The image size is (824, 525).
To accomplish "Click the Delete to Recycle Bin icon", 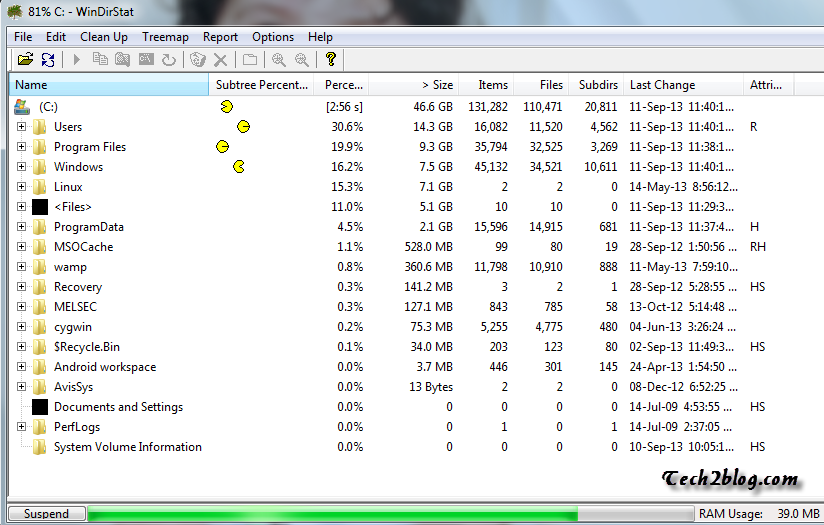I will tap(198, 59).
